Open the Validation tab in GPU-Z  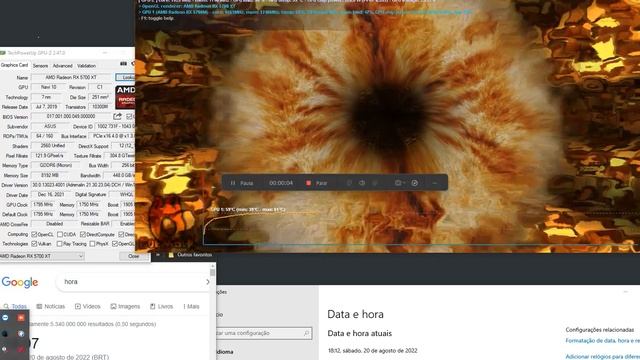[87, 66]
